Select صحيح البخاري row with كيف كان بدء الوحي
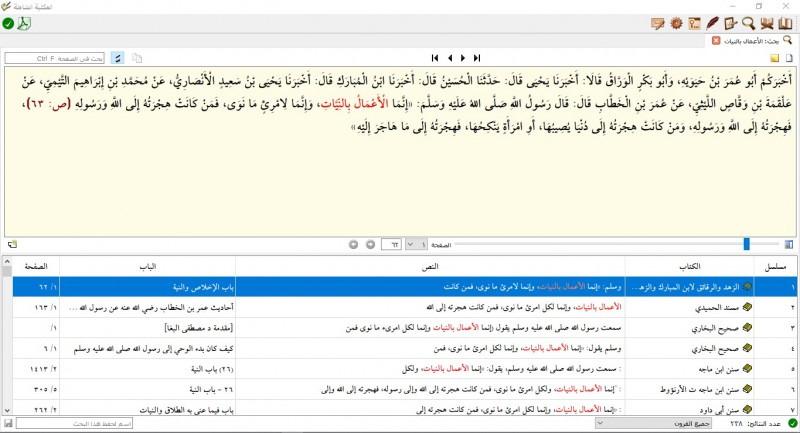Viewport: 800px width, 433px height. (404, 348)
